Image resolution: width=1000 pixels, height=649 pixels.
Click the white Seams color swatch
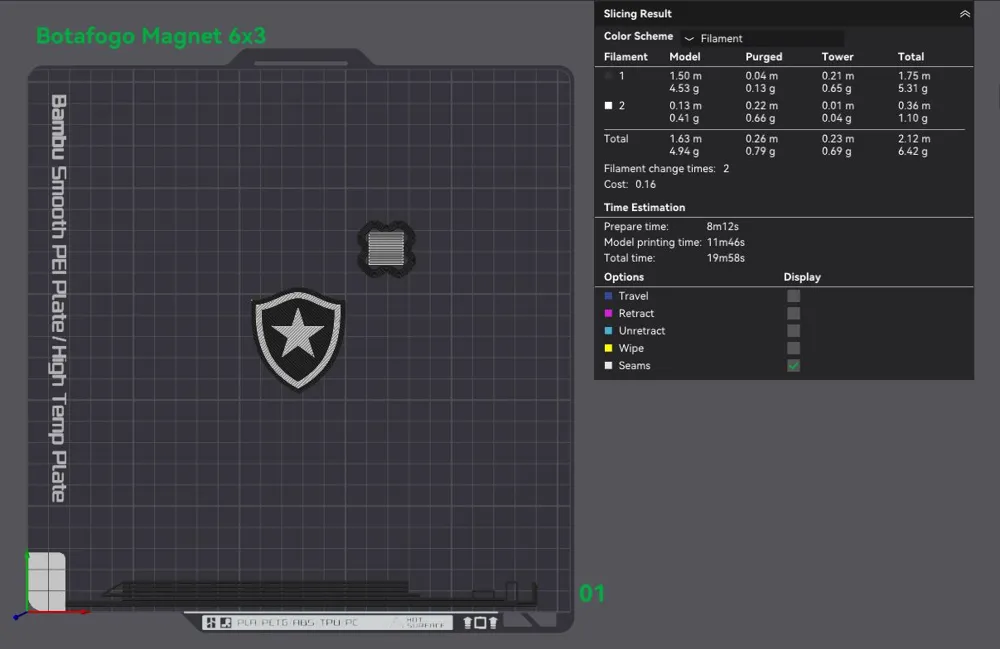[x=608, y=365]
